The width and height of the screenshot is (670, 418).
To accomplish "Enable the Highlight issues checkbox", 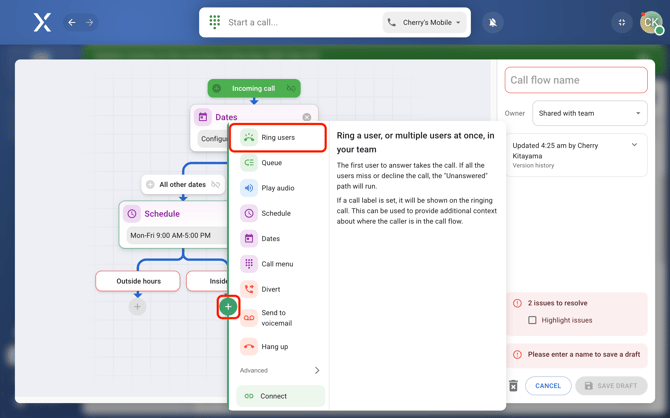I will [x=532, y=320].
